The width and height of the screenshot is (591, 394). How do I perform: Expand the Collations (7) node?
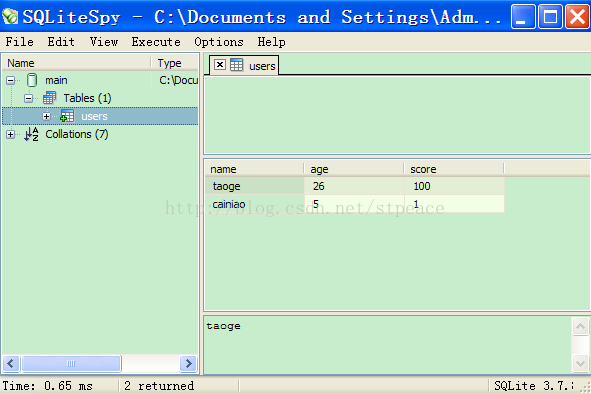point(11,134)
